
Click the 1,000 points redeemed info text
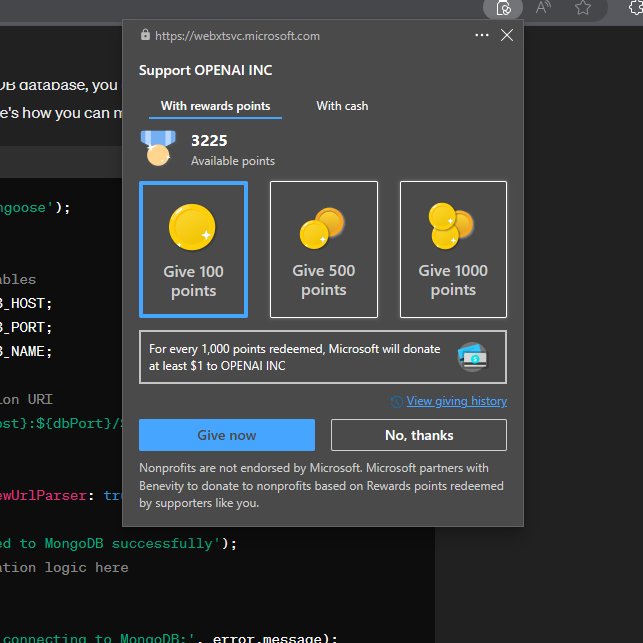pyautogui.click(x=294, y=357)
